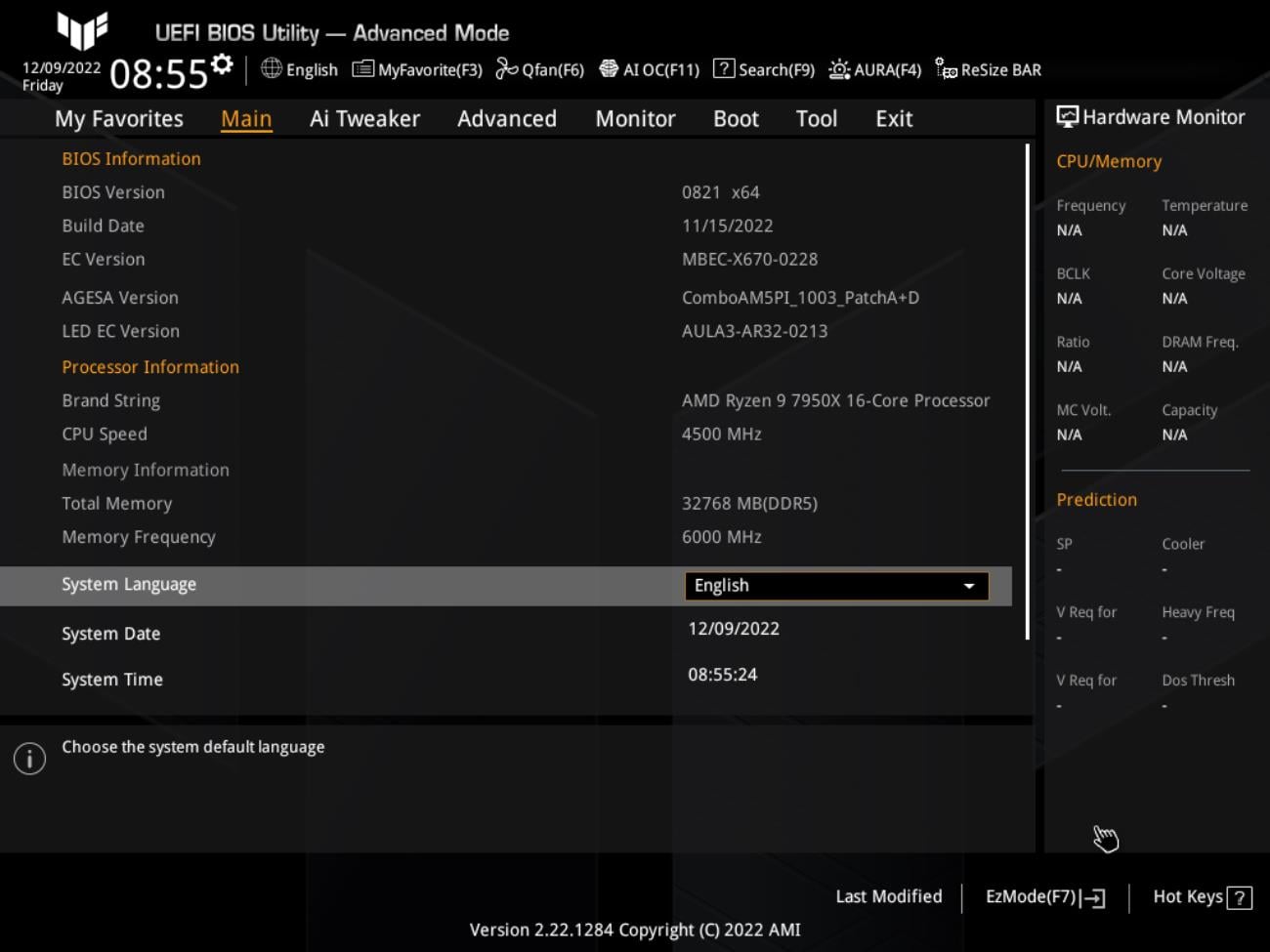Open the Ai Tweaker tab
The image size is (1270, 952).
pyautogui.click(x=364, y=119)
